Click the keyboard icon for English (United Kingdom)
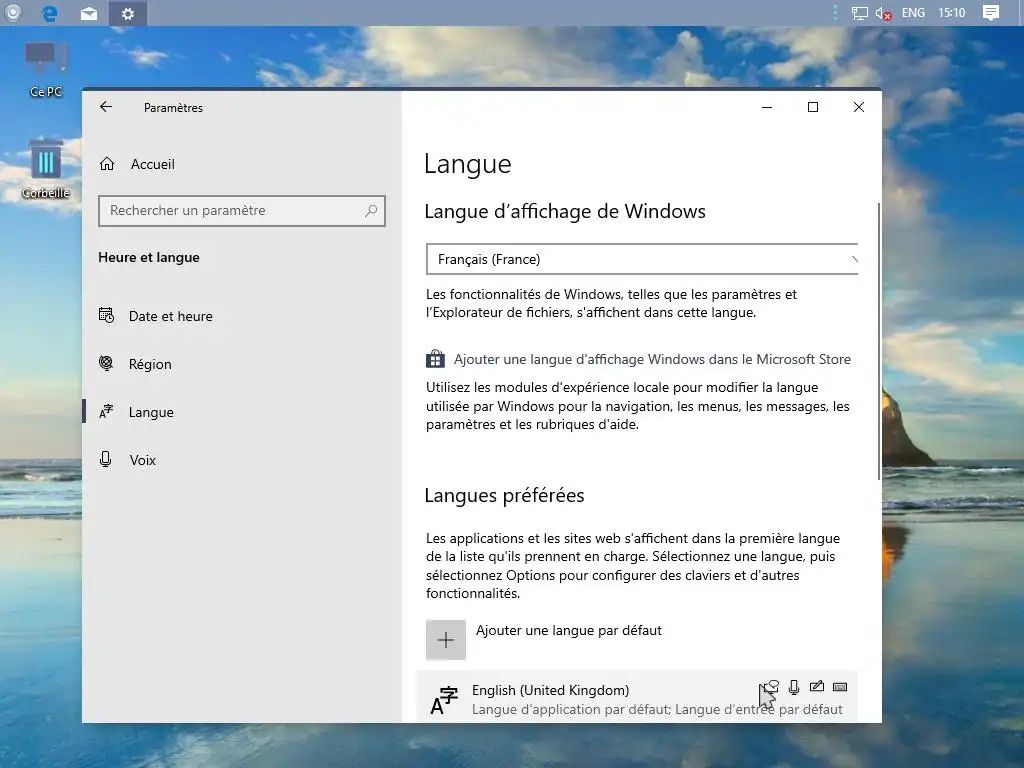Screen dimensions: 1024x768 point(840,687)
